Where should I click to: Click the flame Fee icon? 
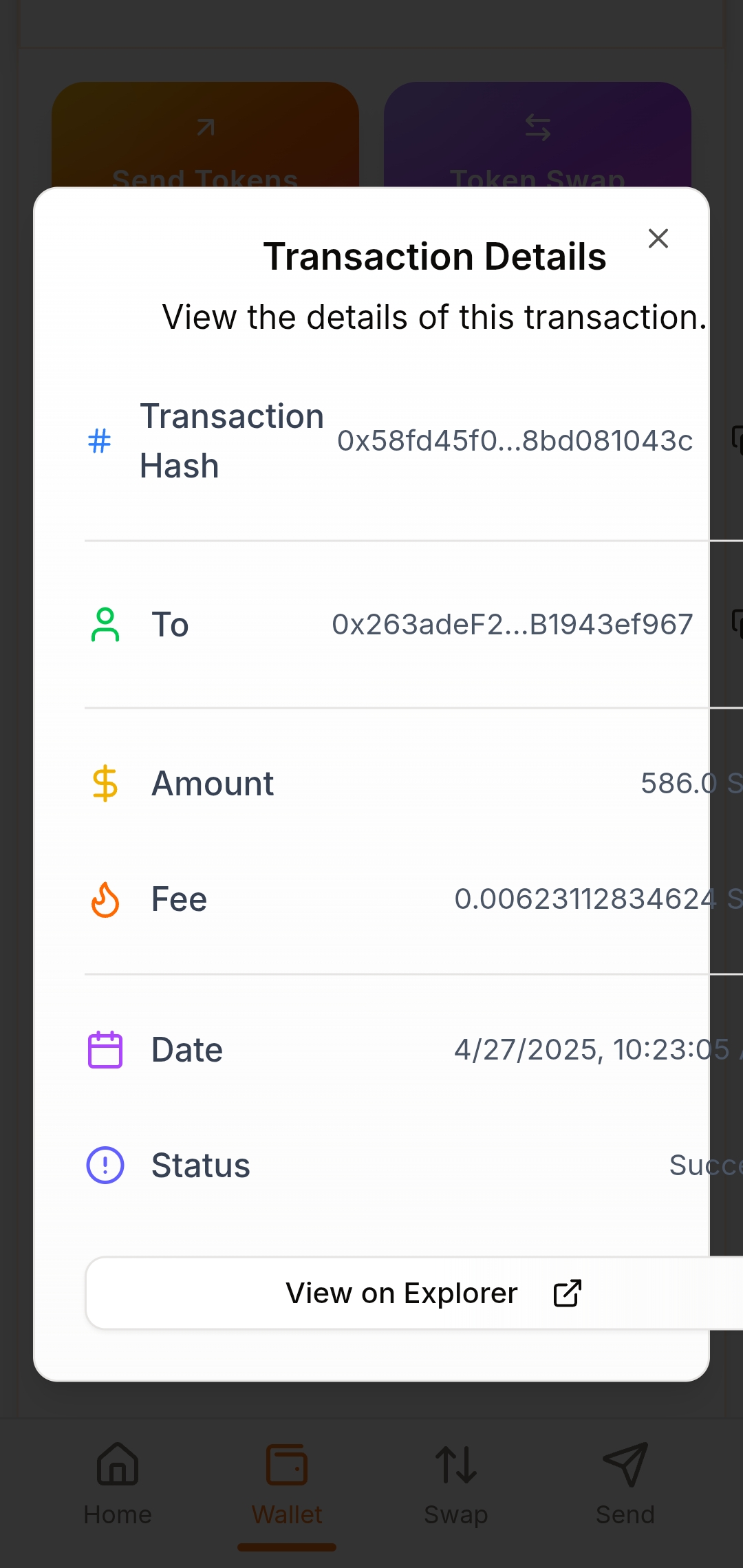tap(105, 899)
